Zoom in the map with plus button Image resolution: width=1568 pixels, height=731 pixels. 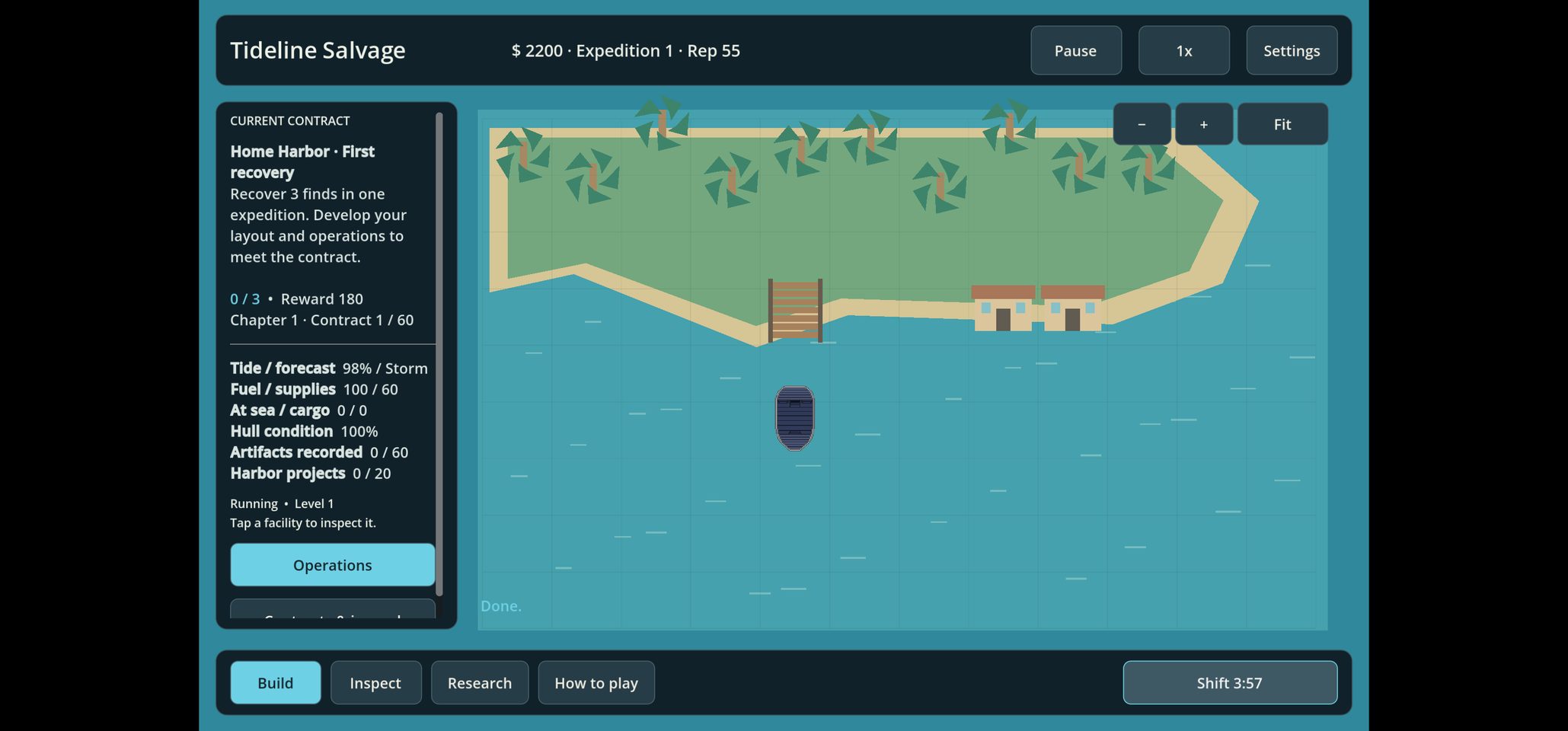(1204, 124)
